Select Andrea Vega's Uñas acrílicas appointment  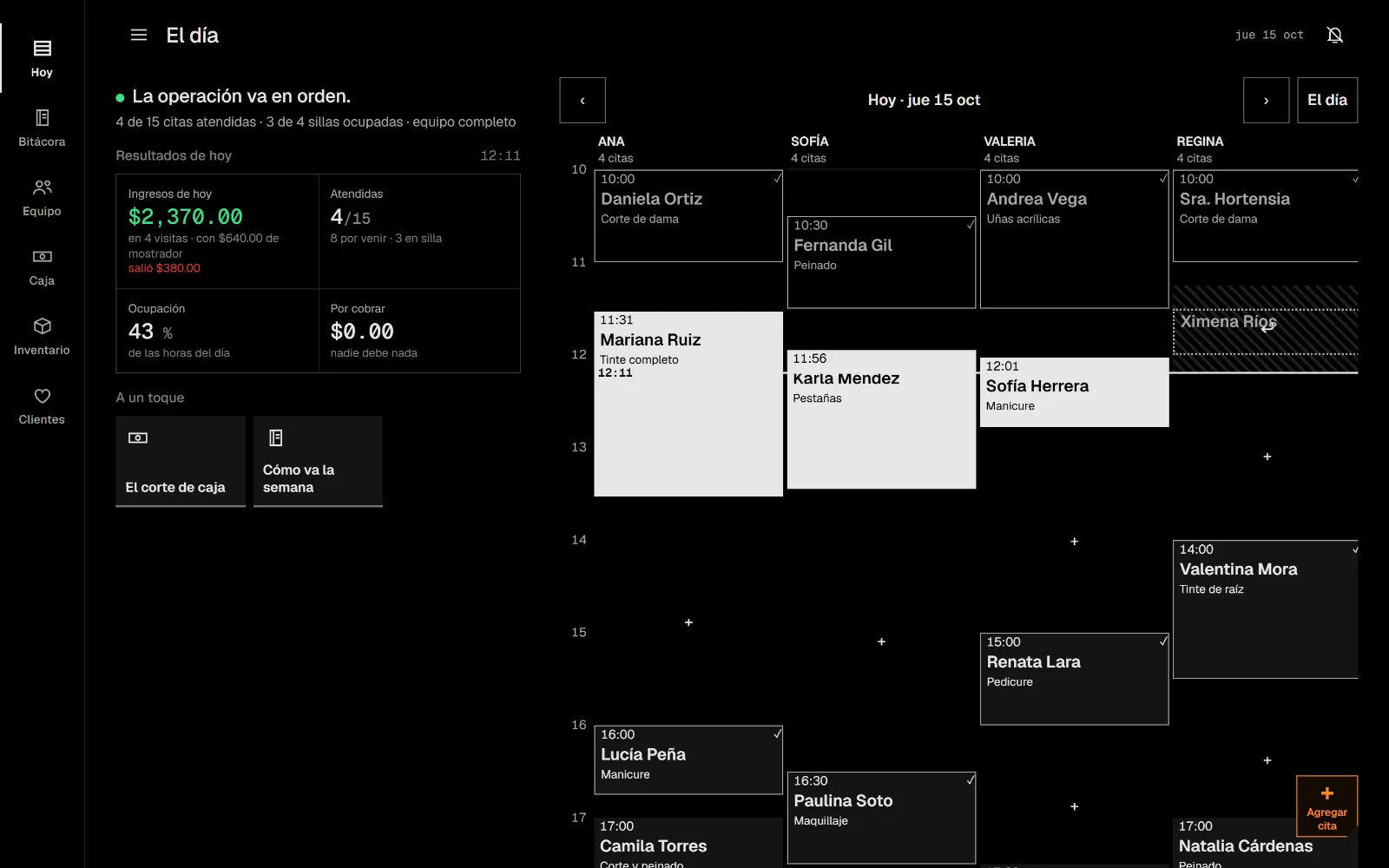(x=1074, y=239)
